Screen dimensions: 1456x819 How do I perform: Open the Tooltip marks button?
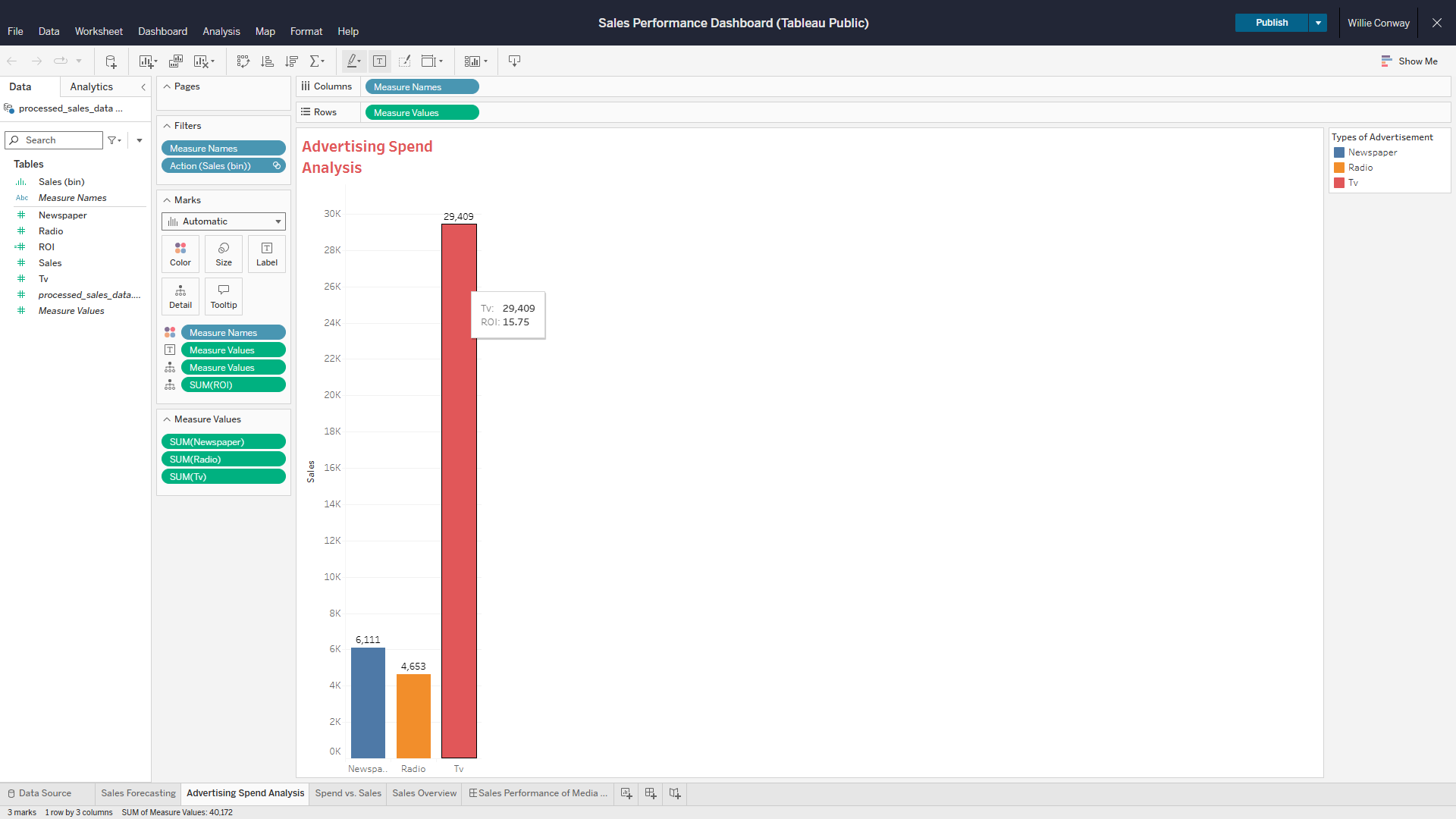(x=223, y=296)
